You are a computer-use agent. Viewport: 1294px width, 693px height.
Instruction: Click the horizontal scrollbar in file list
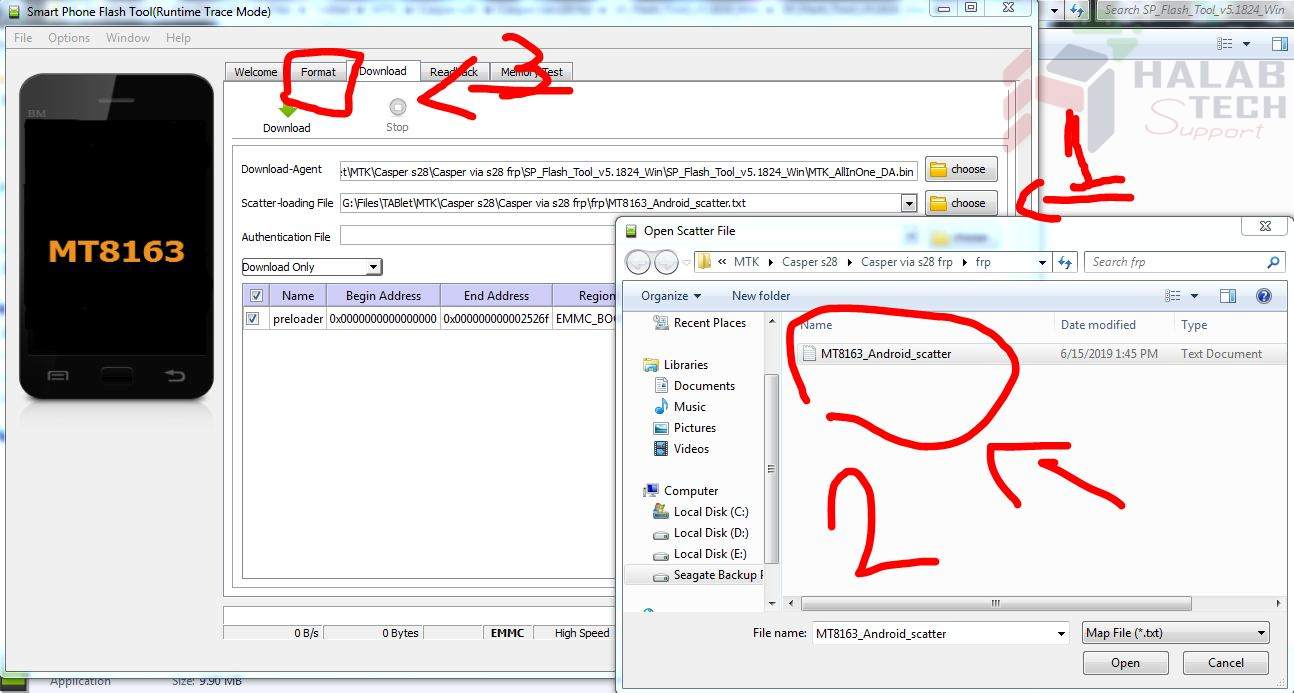coord(996,604)
